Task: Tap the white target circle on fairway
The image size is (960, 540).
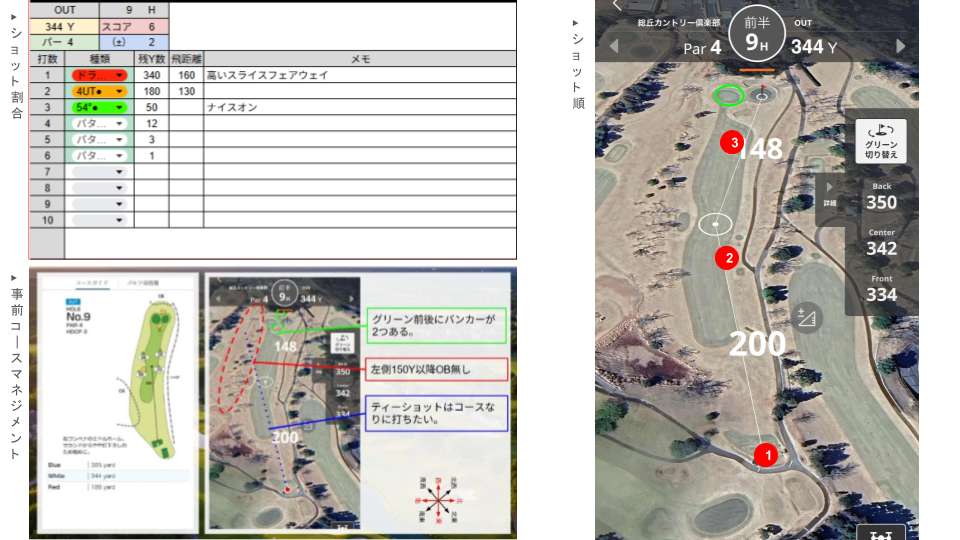Action: click(x=715, y=223)
